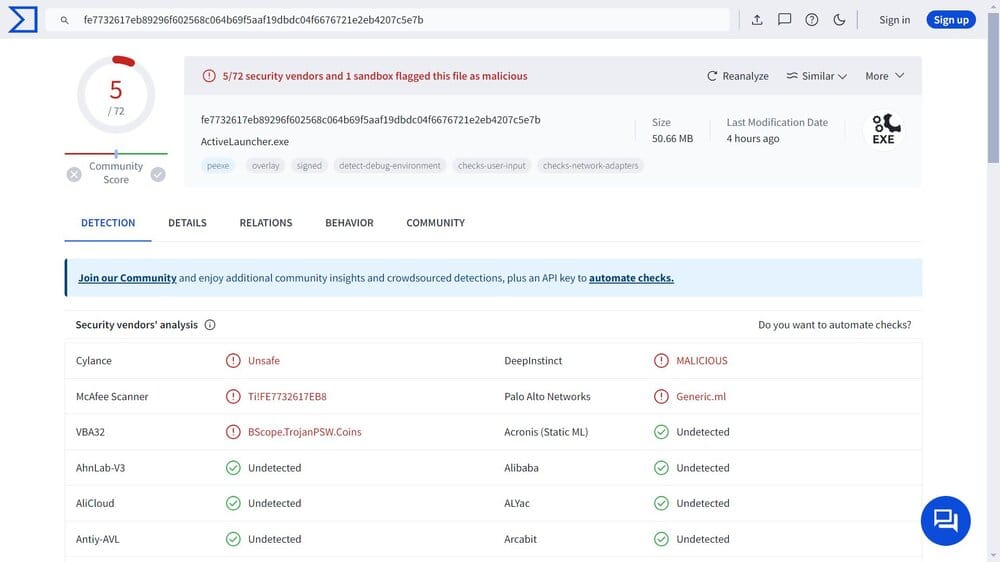Open the BEHAVIOR tab
Image resolution: width=1000 pixels, height=562 pixels.
[x=349, y=223]
